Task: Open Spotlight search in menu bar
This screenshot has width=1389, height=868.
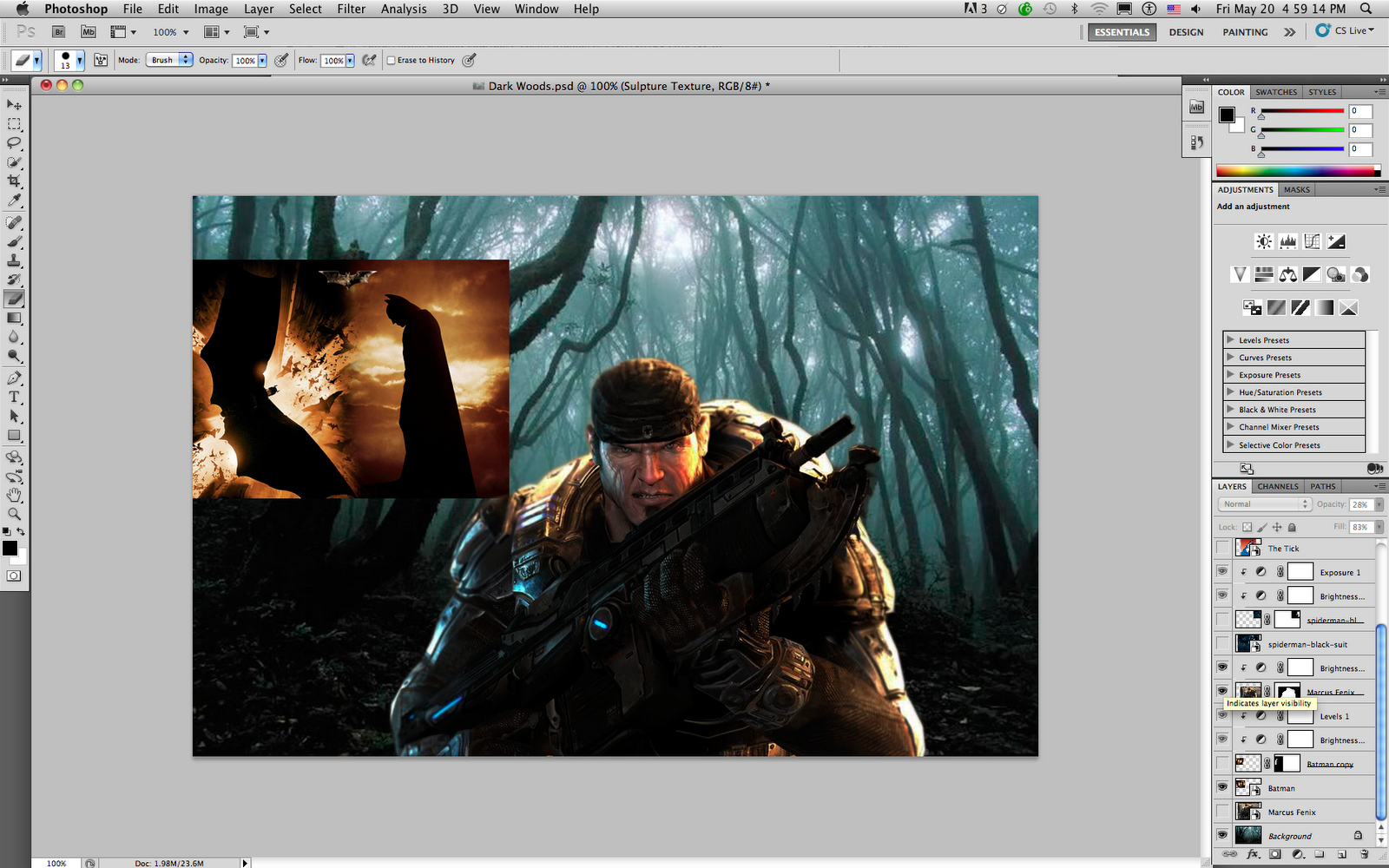Action: click(x=1366, y=9)
